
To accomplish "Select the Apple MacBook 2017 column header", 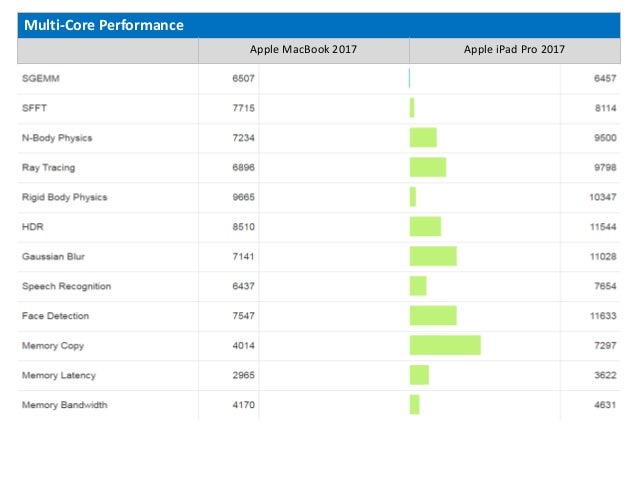I will click(303, 50).
